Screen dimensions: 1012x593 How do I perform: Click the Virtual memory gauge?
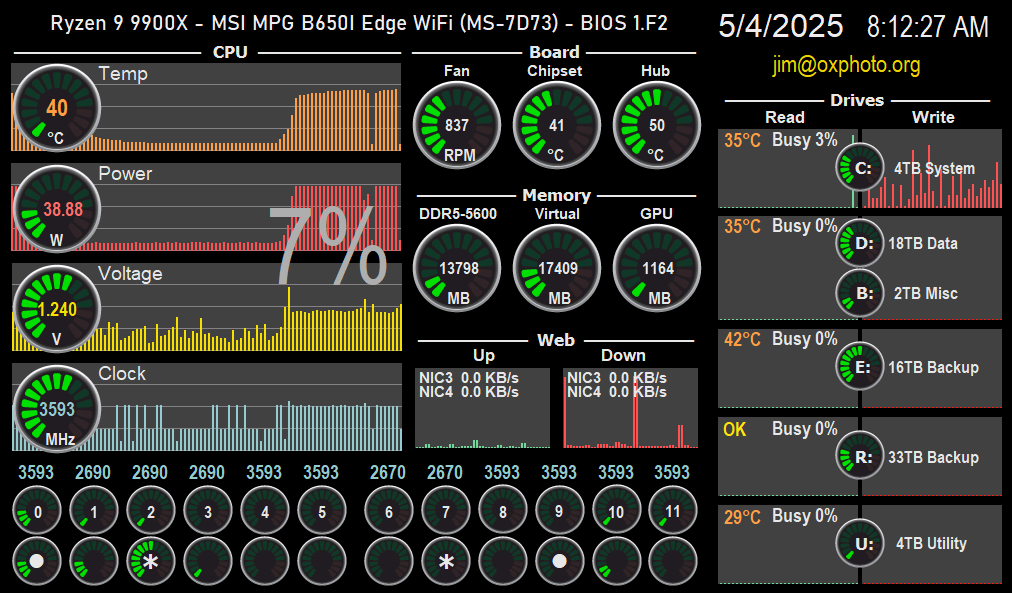click(557, 268)
